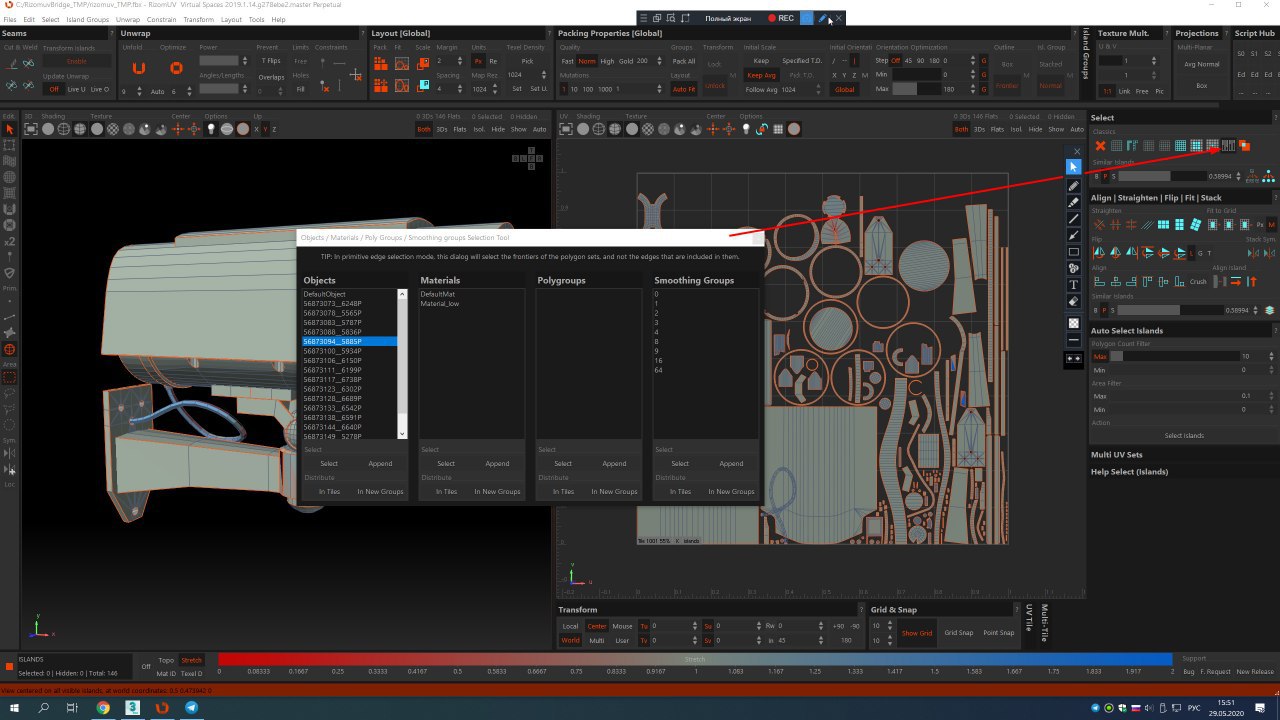Open the Unwrap menu
Viewport: 1280px width, 720px height.
[128, 19]
